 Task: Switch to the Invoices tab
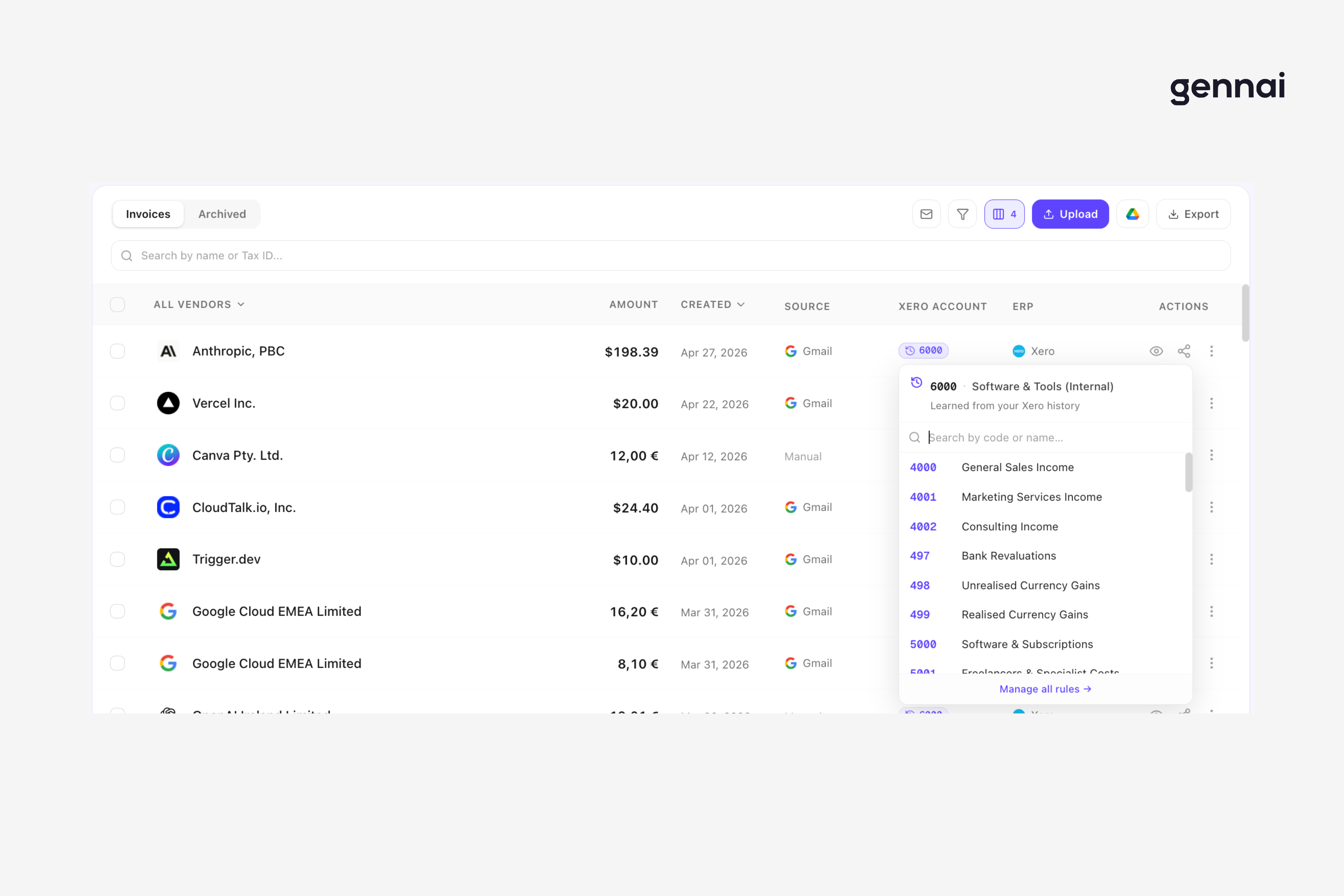tap(147, 214)
